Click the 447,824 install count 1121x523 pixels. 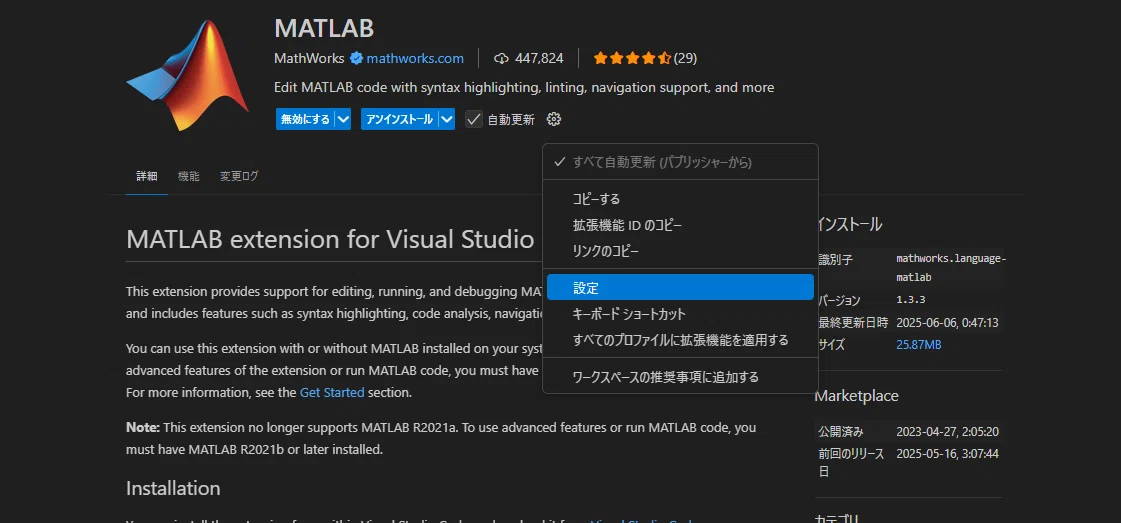(x=539, y=58)
